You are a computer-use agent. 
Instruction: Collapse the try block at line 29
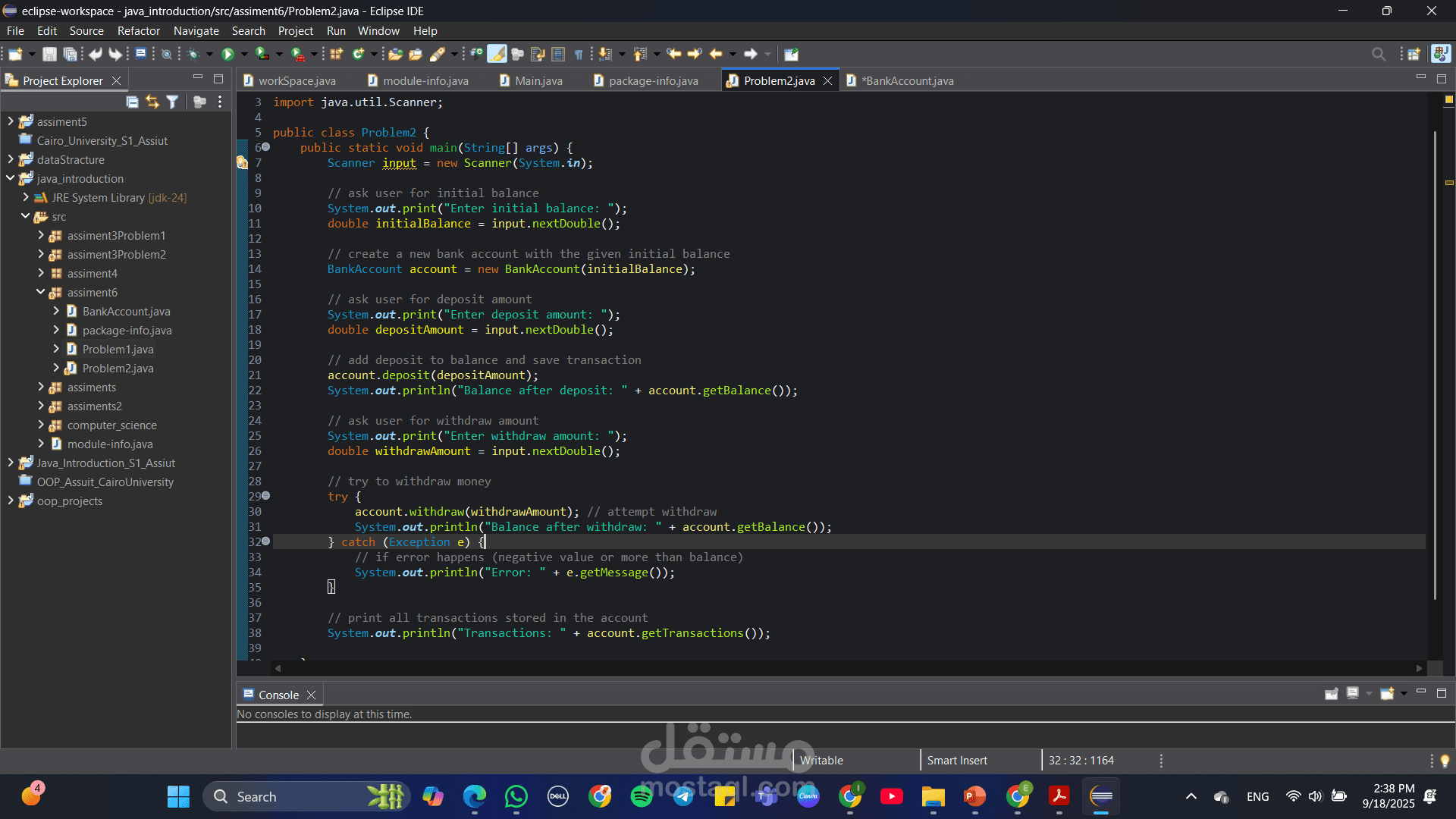[x=266, y=496]
